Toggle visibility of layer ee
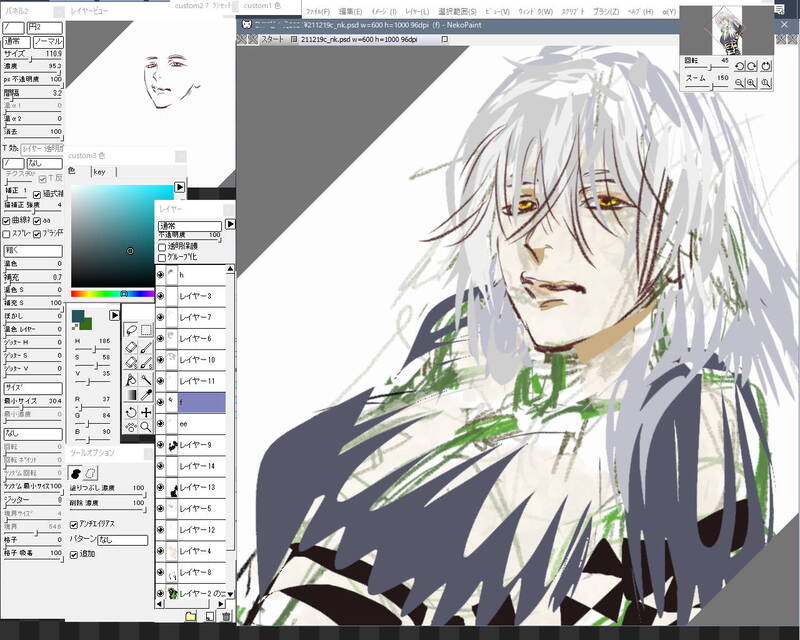Viewport: 800px width, 640px height. click(160, 424)
